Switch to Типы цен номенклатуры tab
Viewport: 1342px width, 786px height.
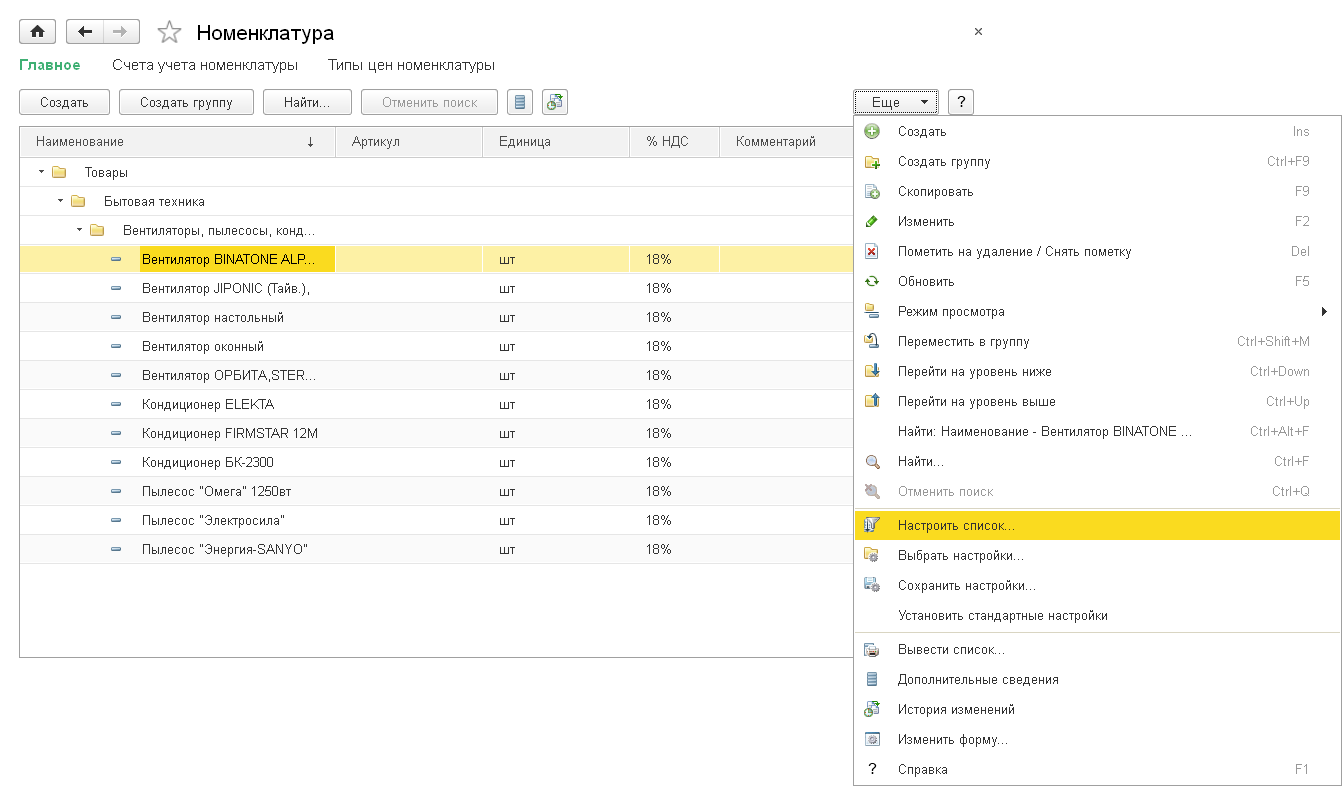(411, 65)
